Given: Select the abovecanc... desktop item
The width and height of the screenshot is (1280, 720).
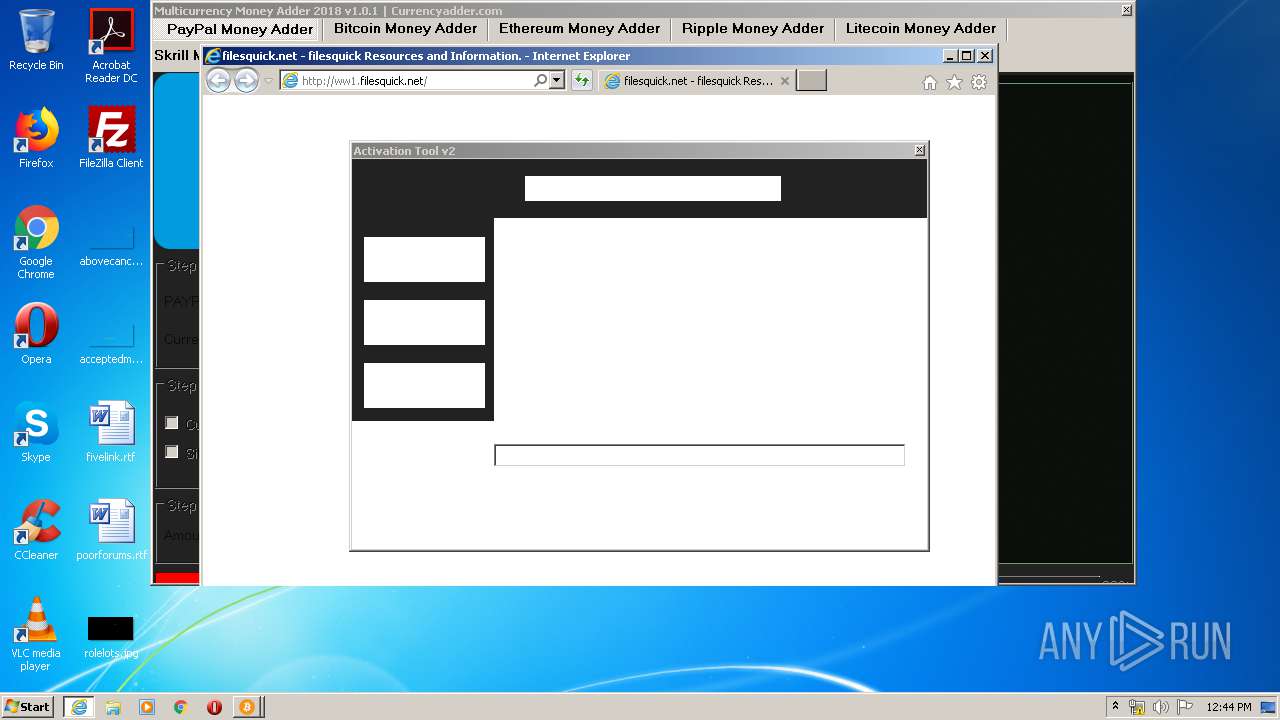Looking at the screenshot, I should (x=111, y=246).
